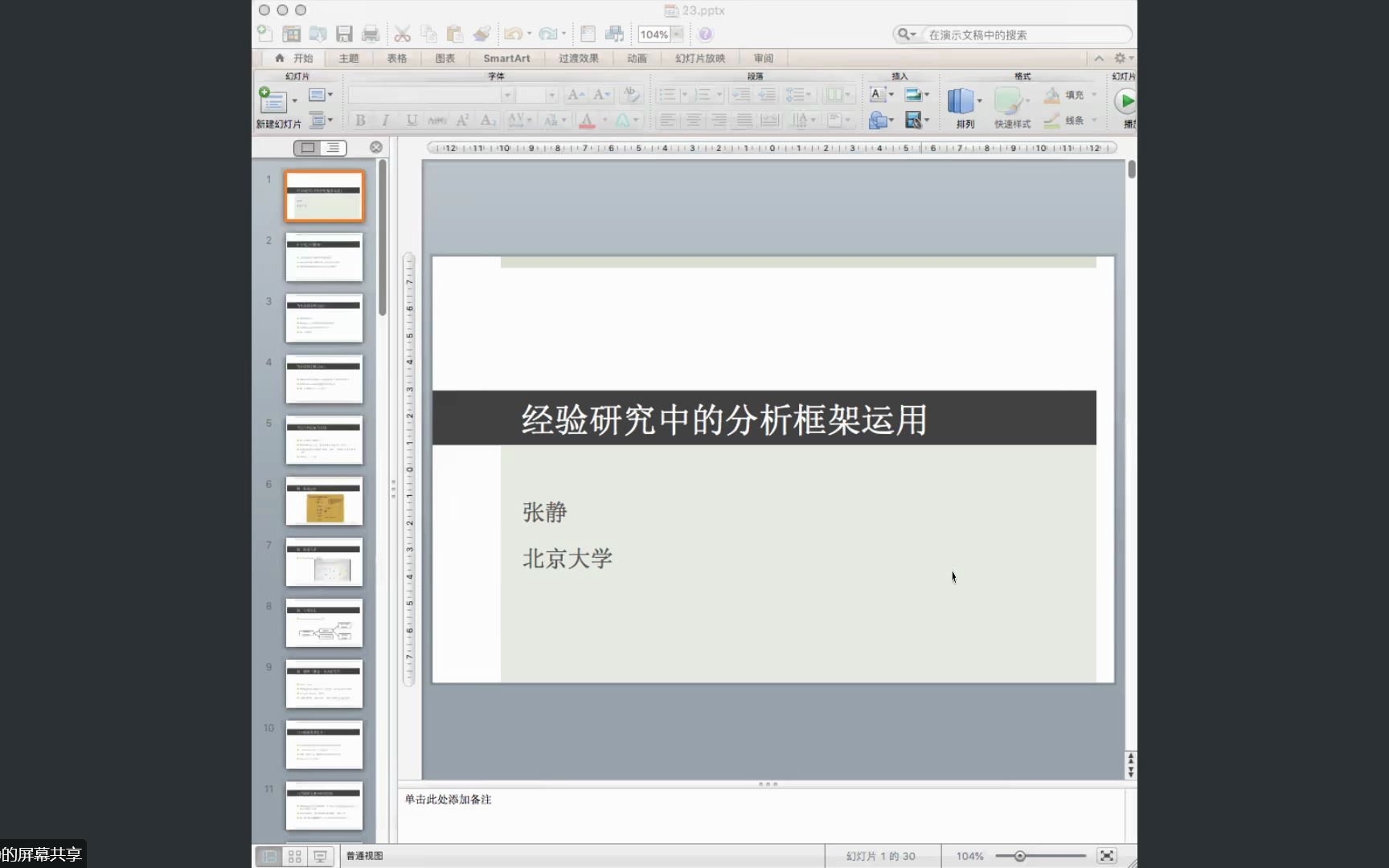Toggle Subscript formatting
The image size is (1389, 868).
pyautogui.click(x=488, y=121)
